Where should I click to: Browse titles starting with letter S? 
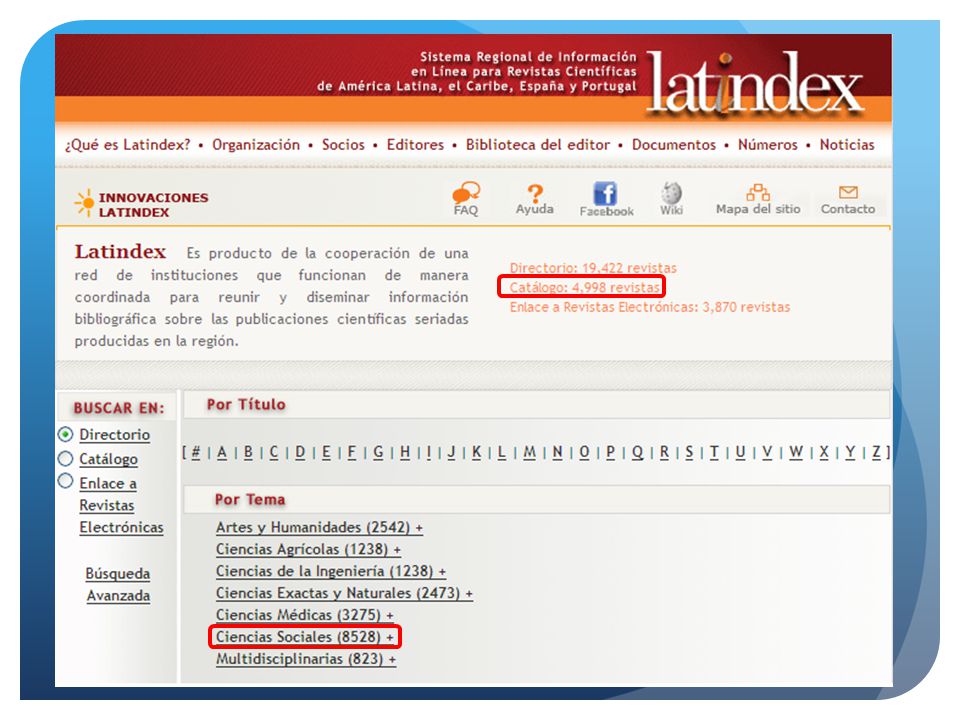tap(689, 452)
